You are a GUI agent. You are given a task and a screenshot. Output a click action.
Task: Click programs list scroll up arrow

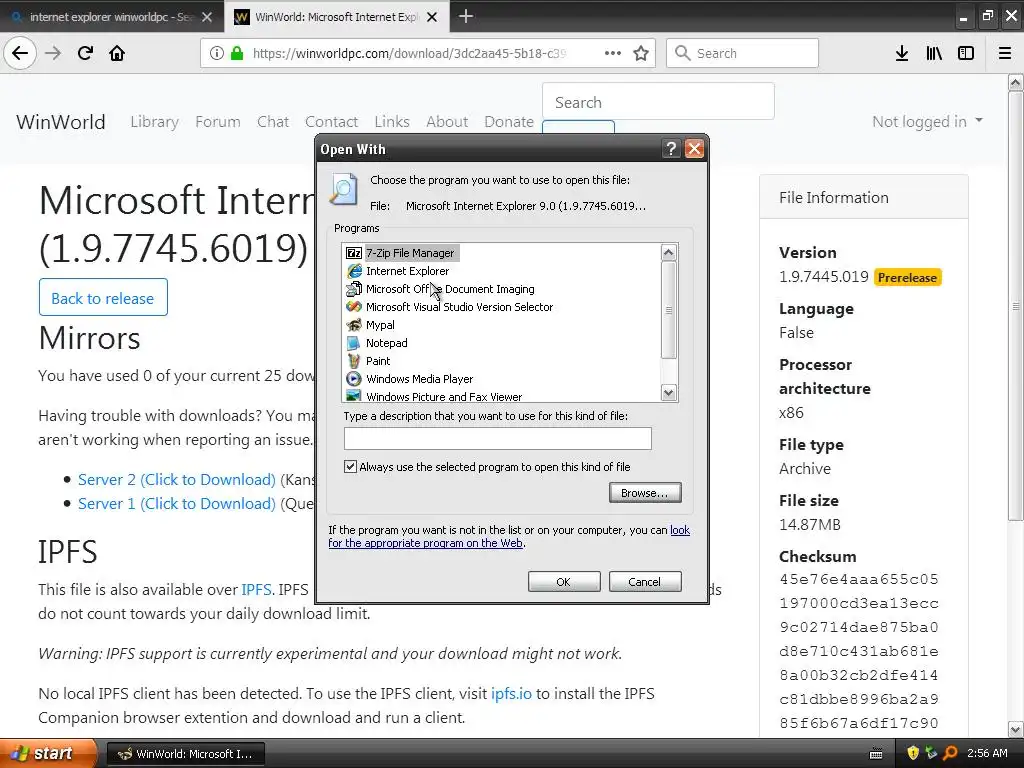[669, 252]
